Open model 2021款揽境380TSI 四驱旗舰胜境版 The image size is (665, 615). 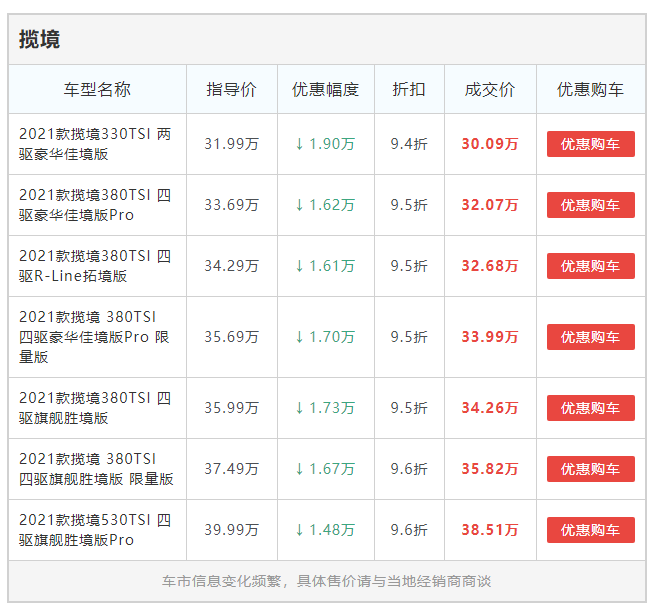click(x=95, y=408)
